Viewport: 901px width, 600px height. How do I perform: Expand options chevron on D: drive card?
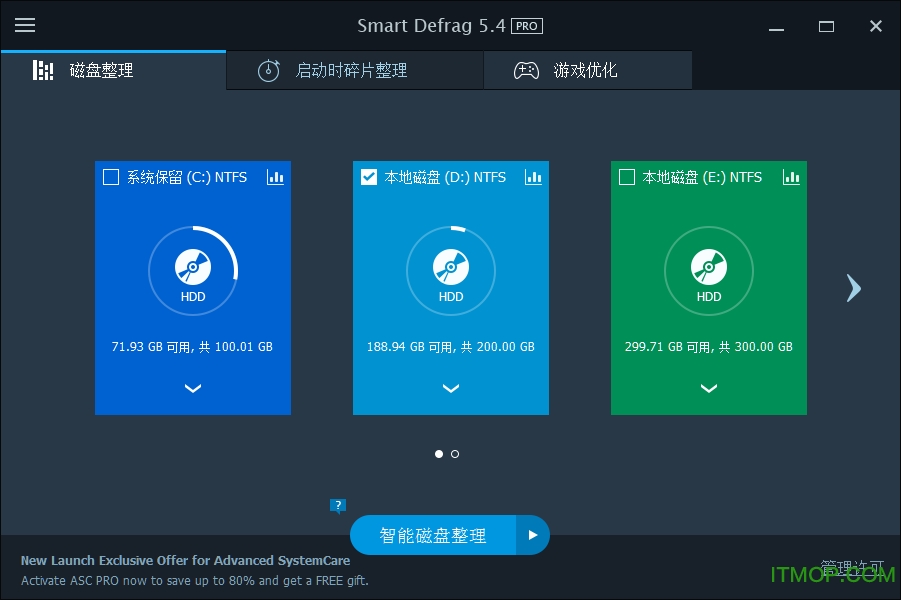pyautogui.click(x=451, y=389)
